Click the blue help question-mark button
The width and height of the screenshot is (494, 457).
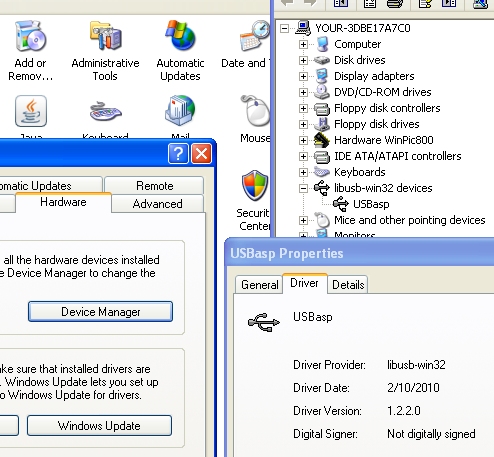(178, 154)
